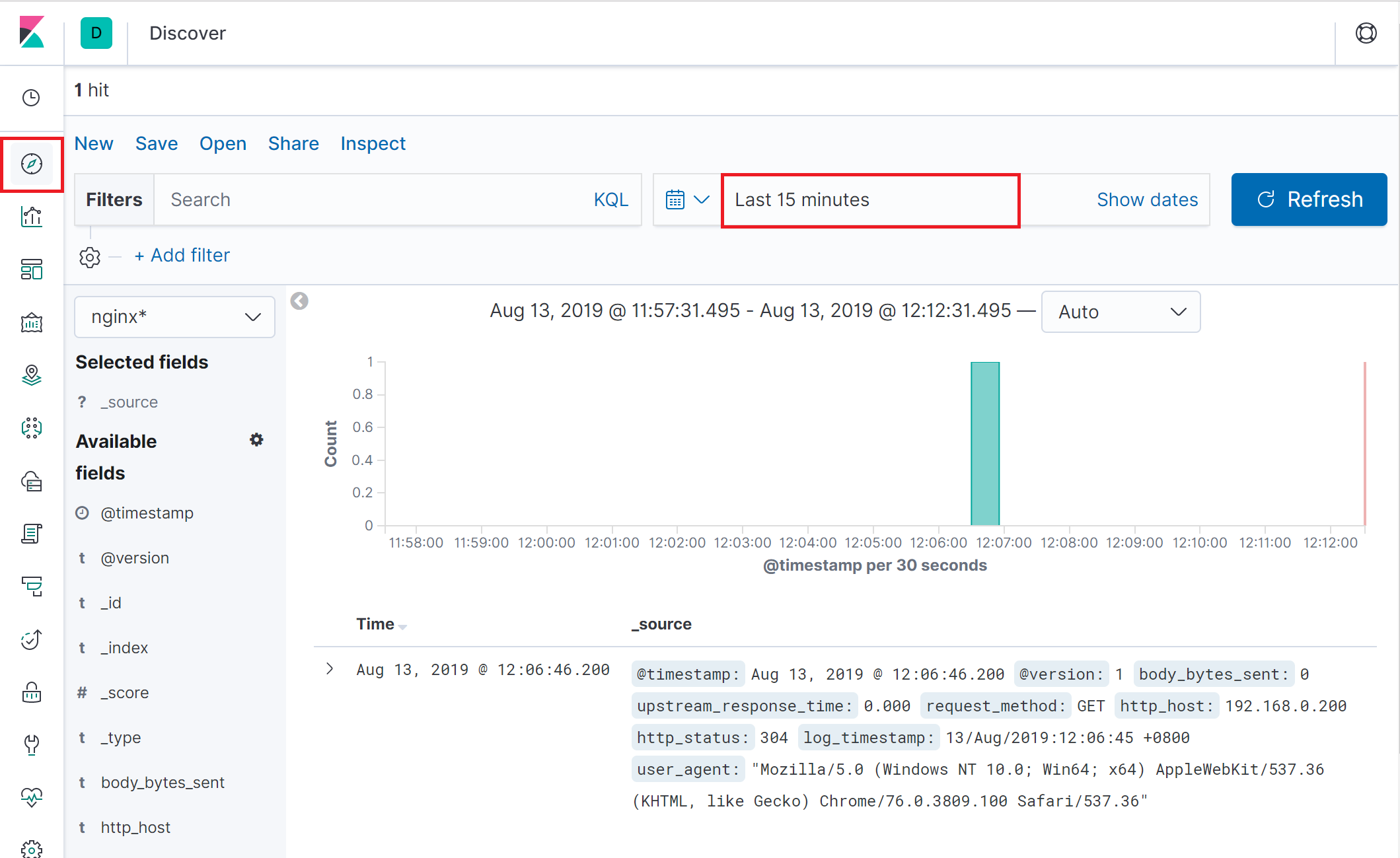The height and width of the screenshot is (858, 1400).
Task: Click the Search query input
Action: [373, 199]
